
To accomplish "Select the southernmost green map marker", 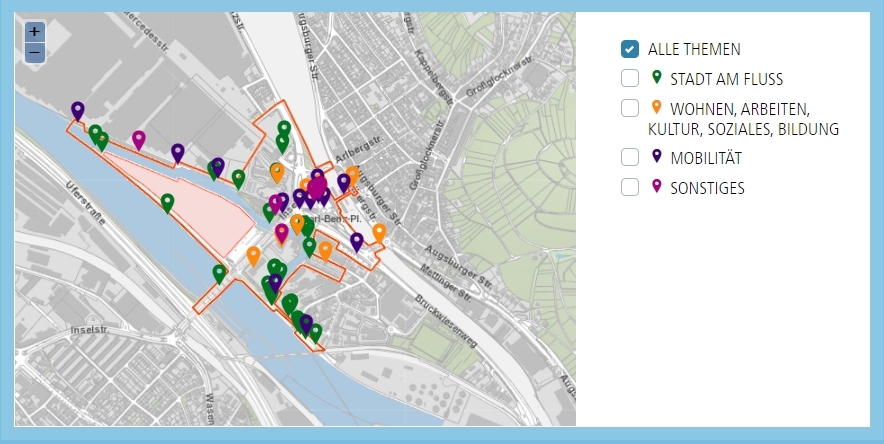I will (x=315, y=332).
